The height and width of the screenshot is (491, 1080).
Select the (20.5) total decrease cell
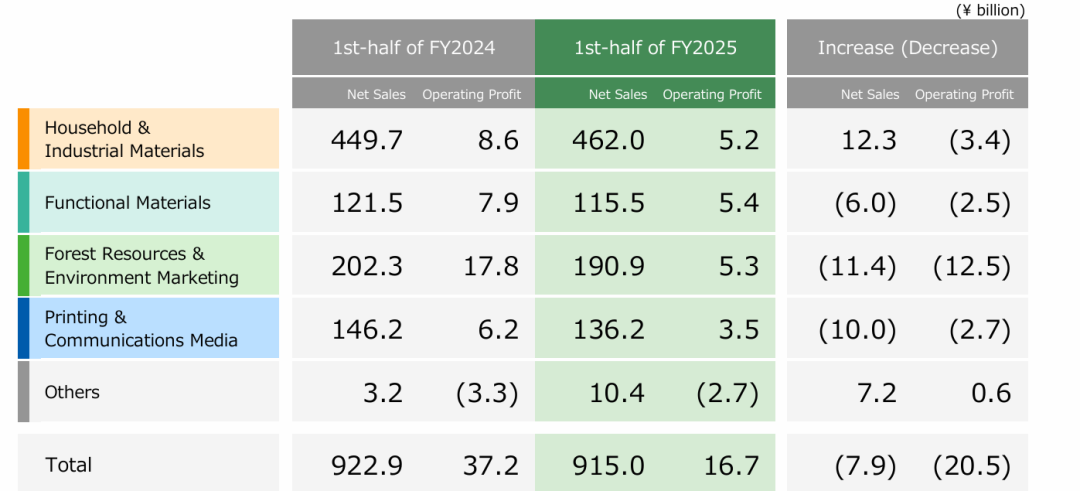[971, 465]
